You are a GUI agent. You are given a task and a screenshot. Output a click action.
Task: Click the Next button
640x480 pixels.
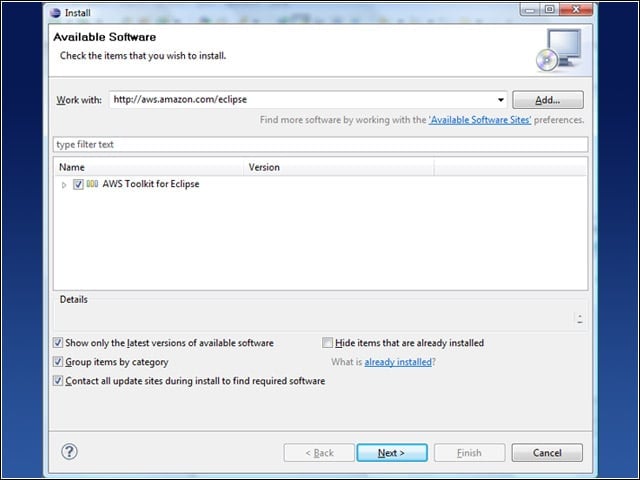coord(392,453)
